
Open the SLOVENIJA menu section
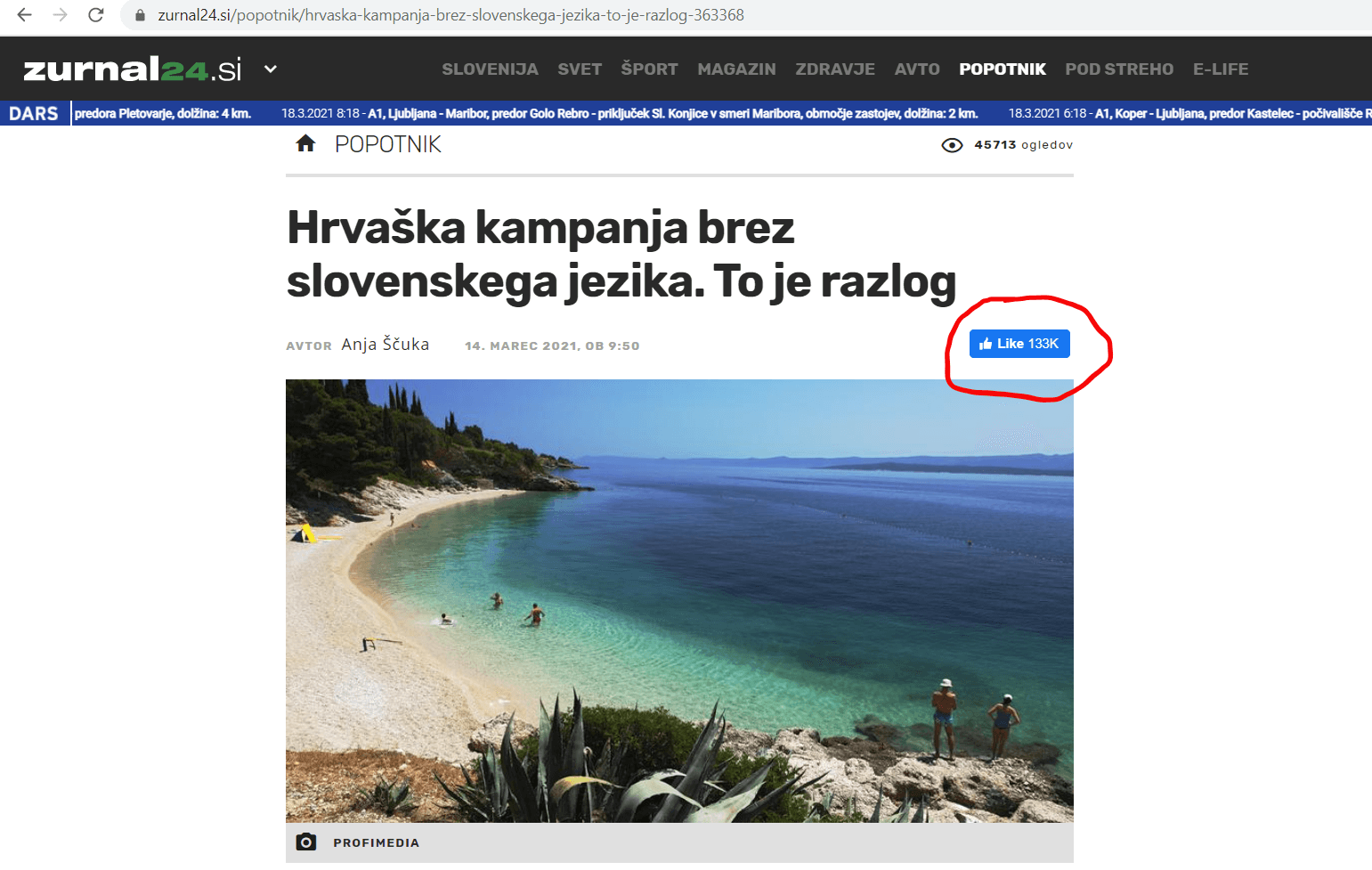(490, 69)
